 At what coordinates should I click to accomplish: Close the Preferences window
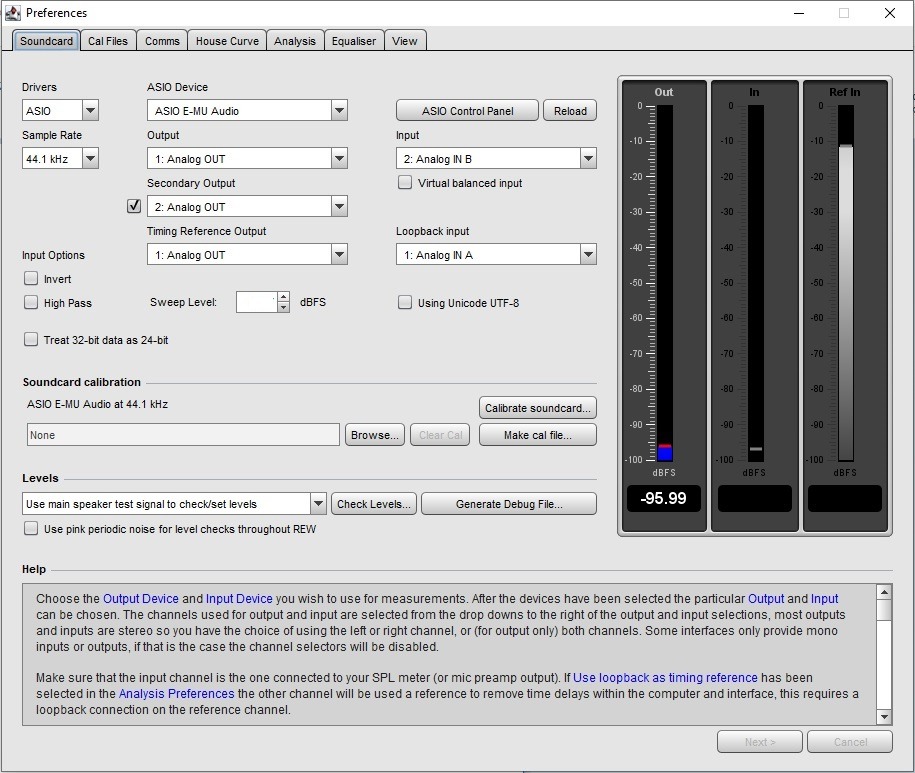[889, 13]
